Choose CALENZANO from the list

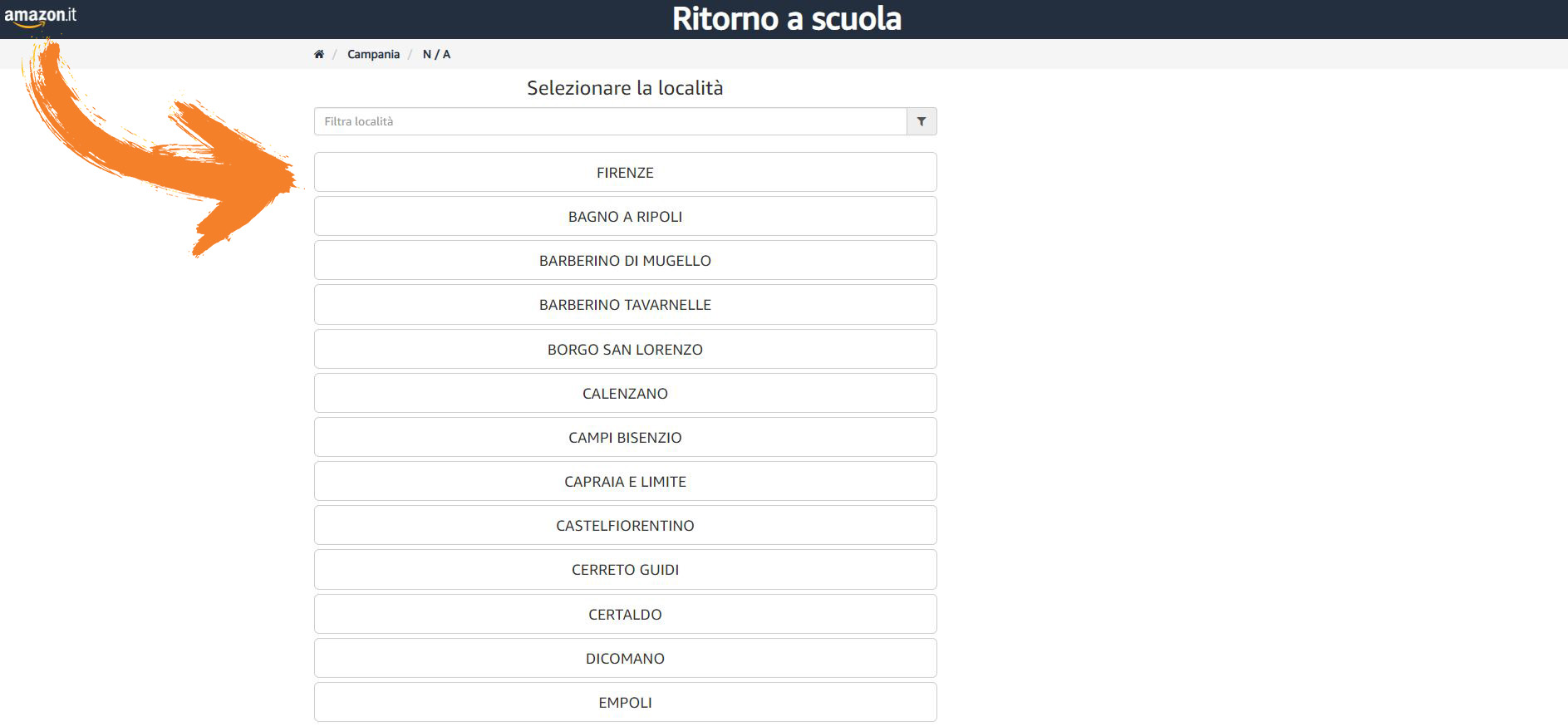(626, 393)
